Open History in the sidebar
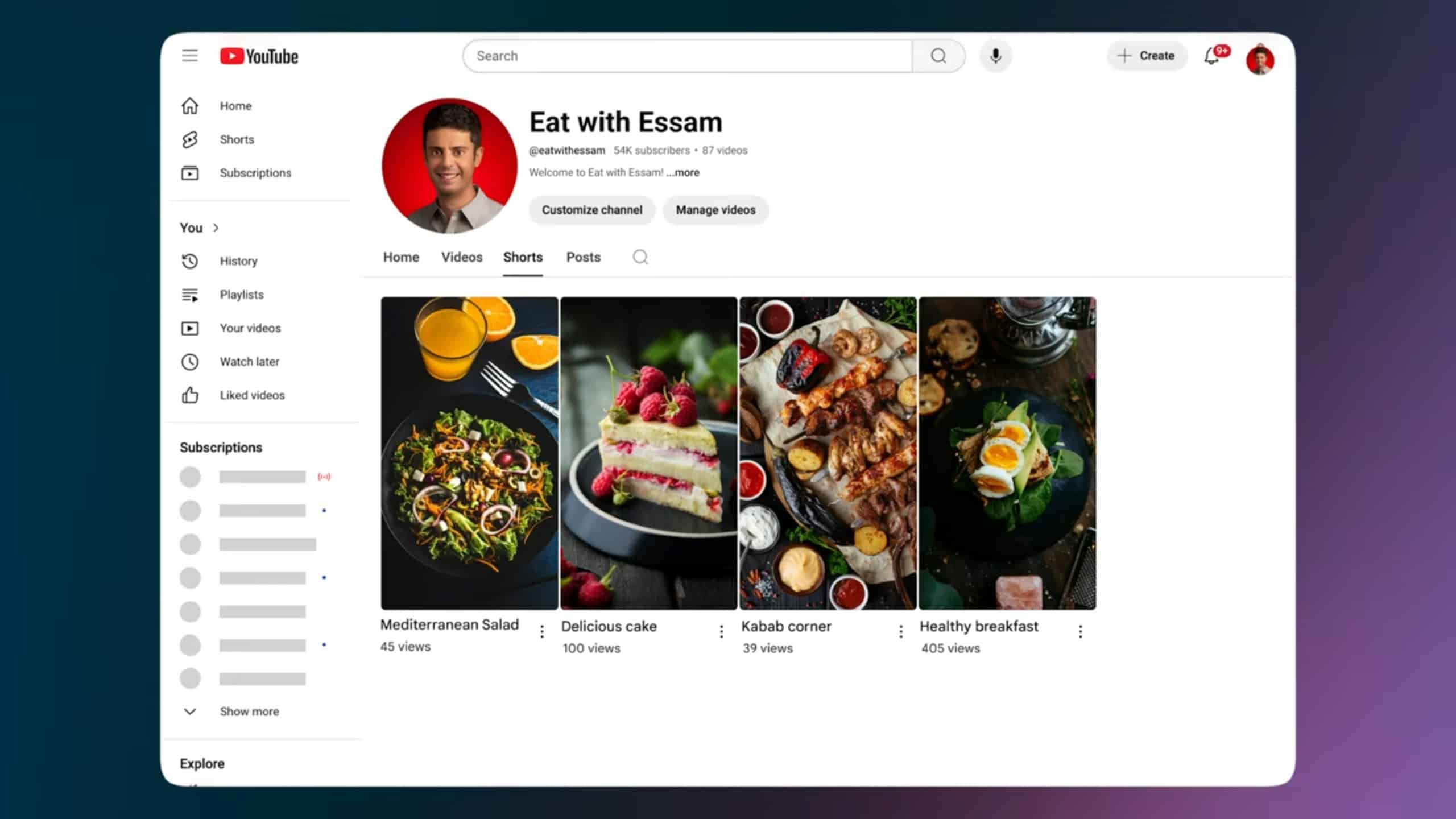 [x=238, y=261]
